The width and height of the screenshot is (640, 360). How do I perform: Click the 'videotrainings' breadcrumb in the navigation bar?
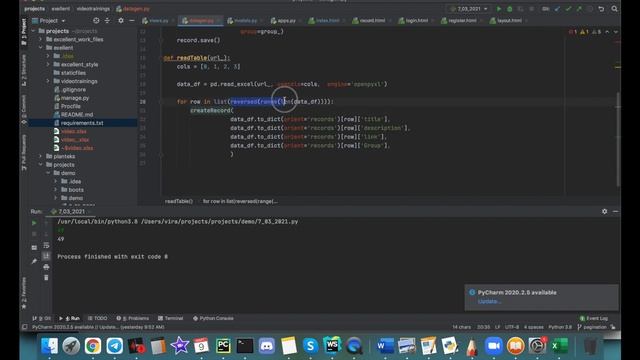[x=93, y=9]
